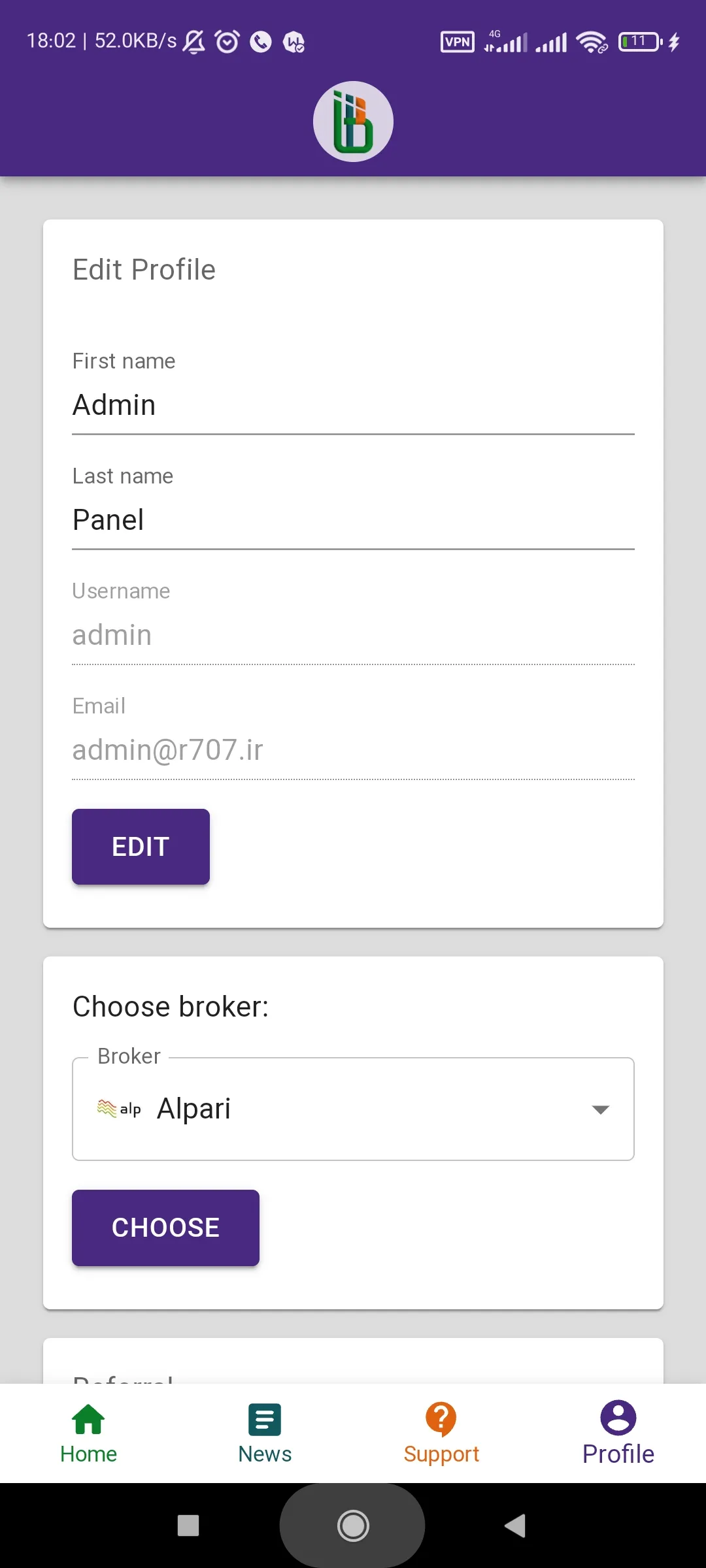Tap the Android back navigation button
The height and width of the screenshot is (1568, 706).
[x=515, y=1526]
